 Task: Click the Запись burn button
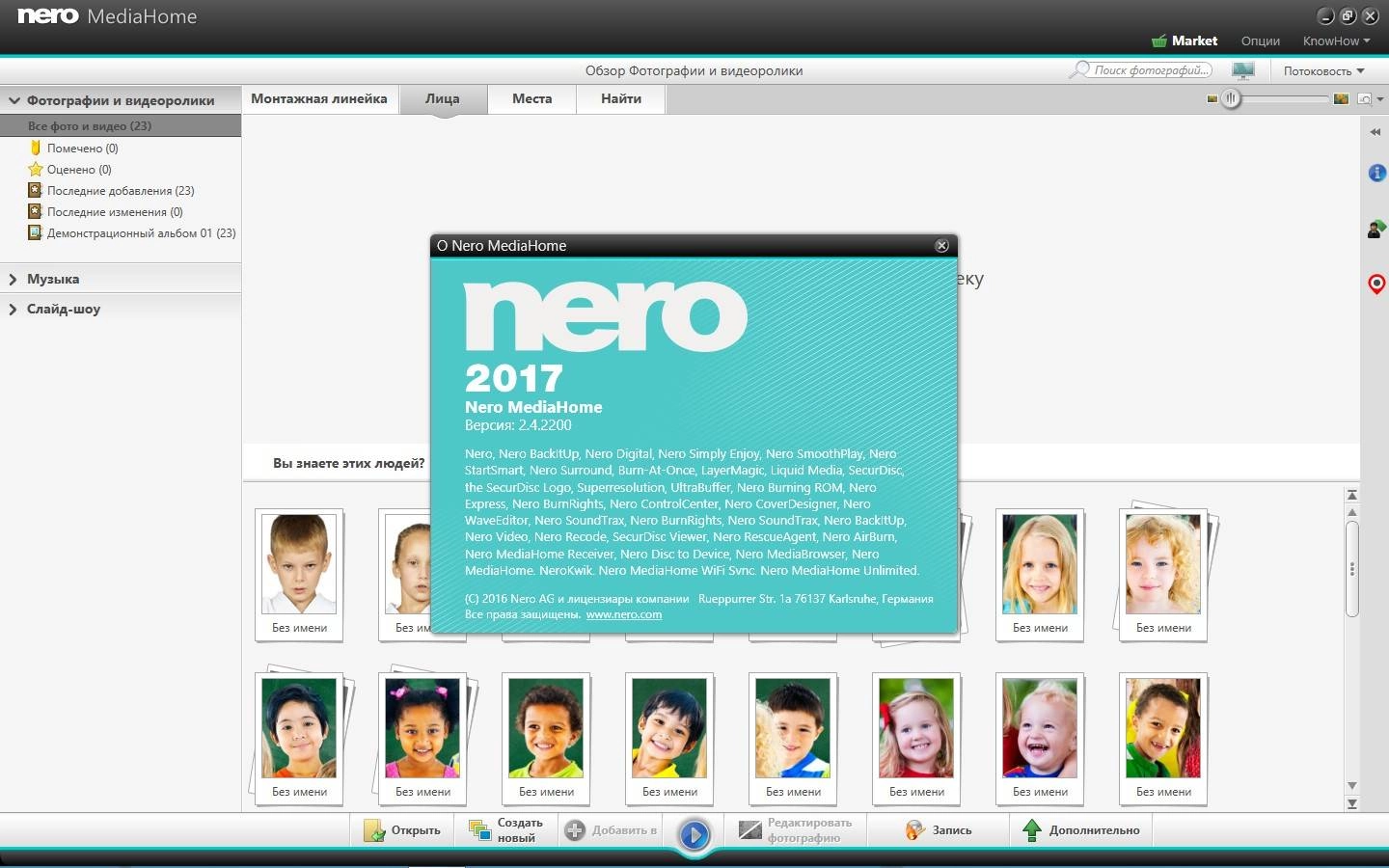coord(939,830)
